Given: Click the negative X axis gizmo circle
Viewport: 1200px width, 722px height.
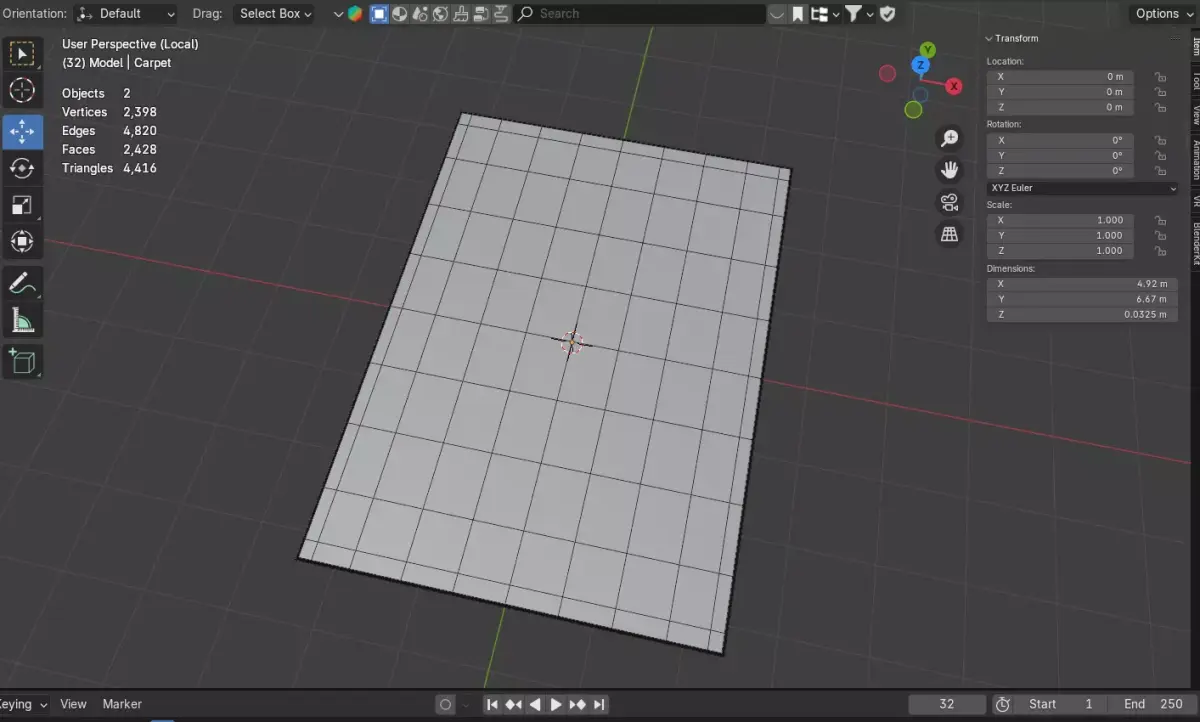Looking at the screenshot, I should pyautogui.click(x=887, y=73).
